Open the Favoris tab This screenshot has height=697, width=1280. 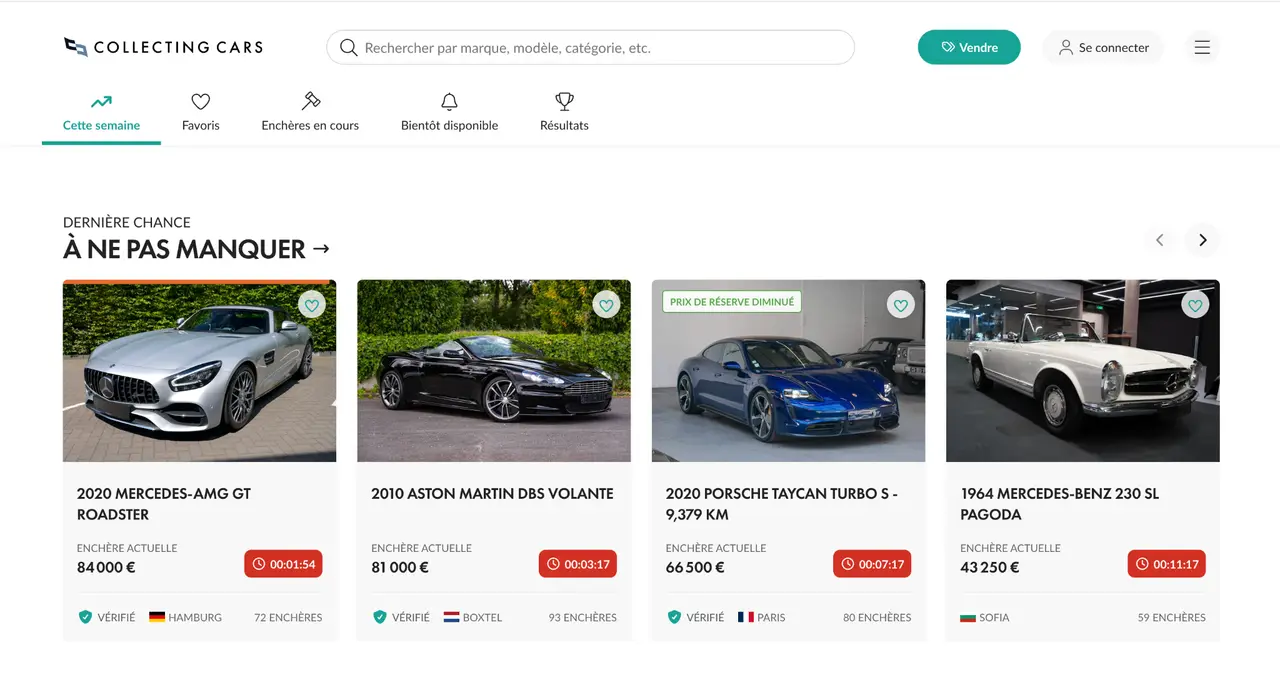tap(201, 112)
